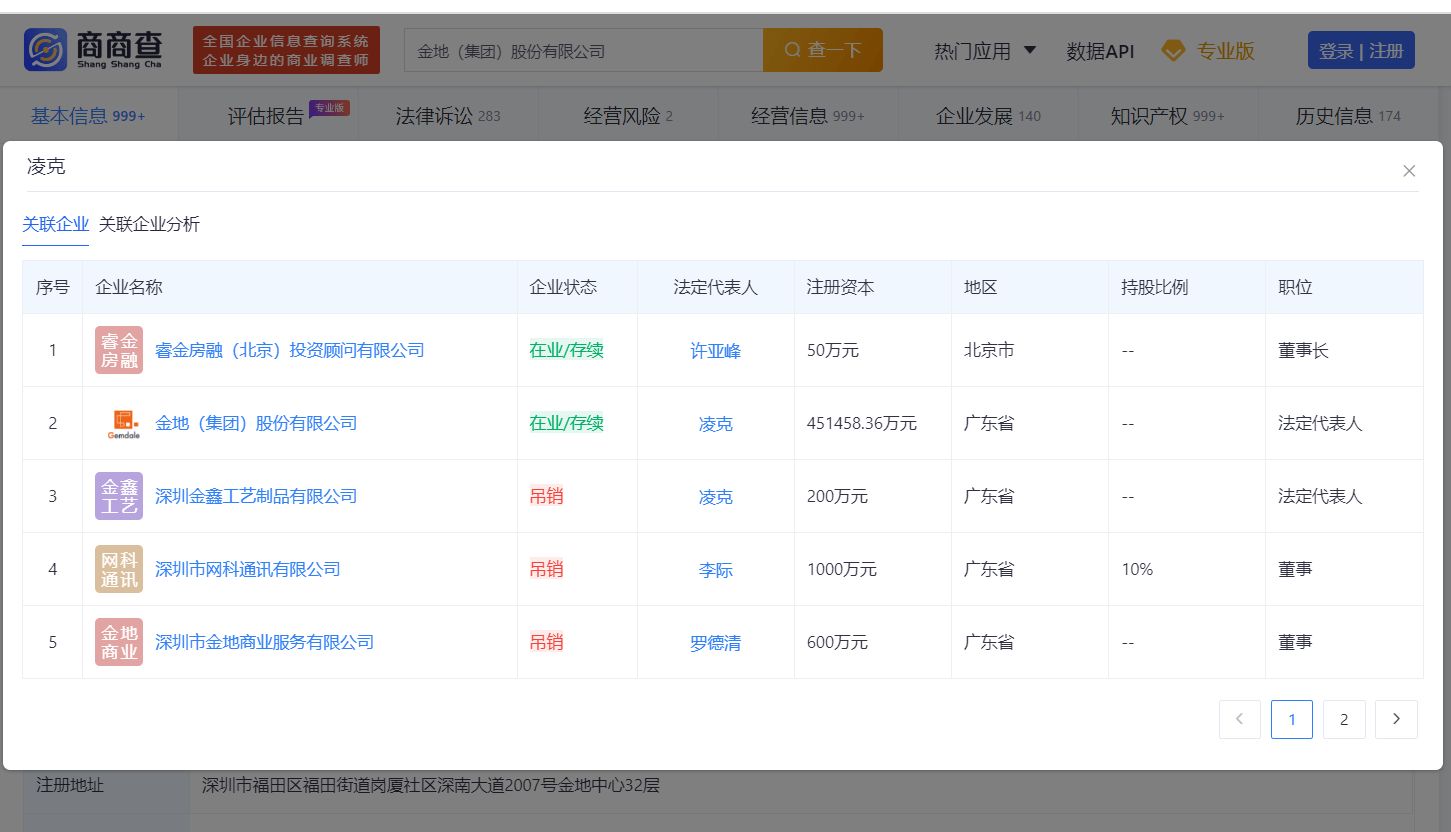Click the company search input field

[x=583, y=50]
